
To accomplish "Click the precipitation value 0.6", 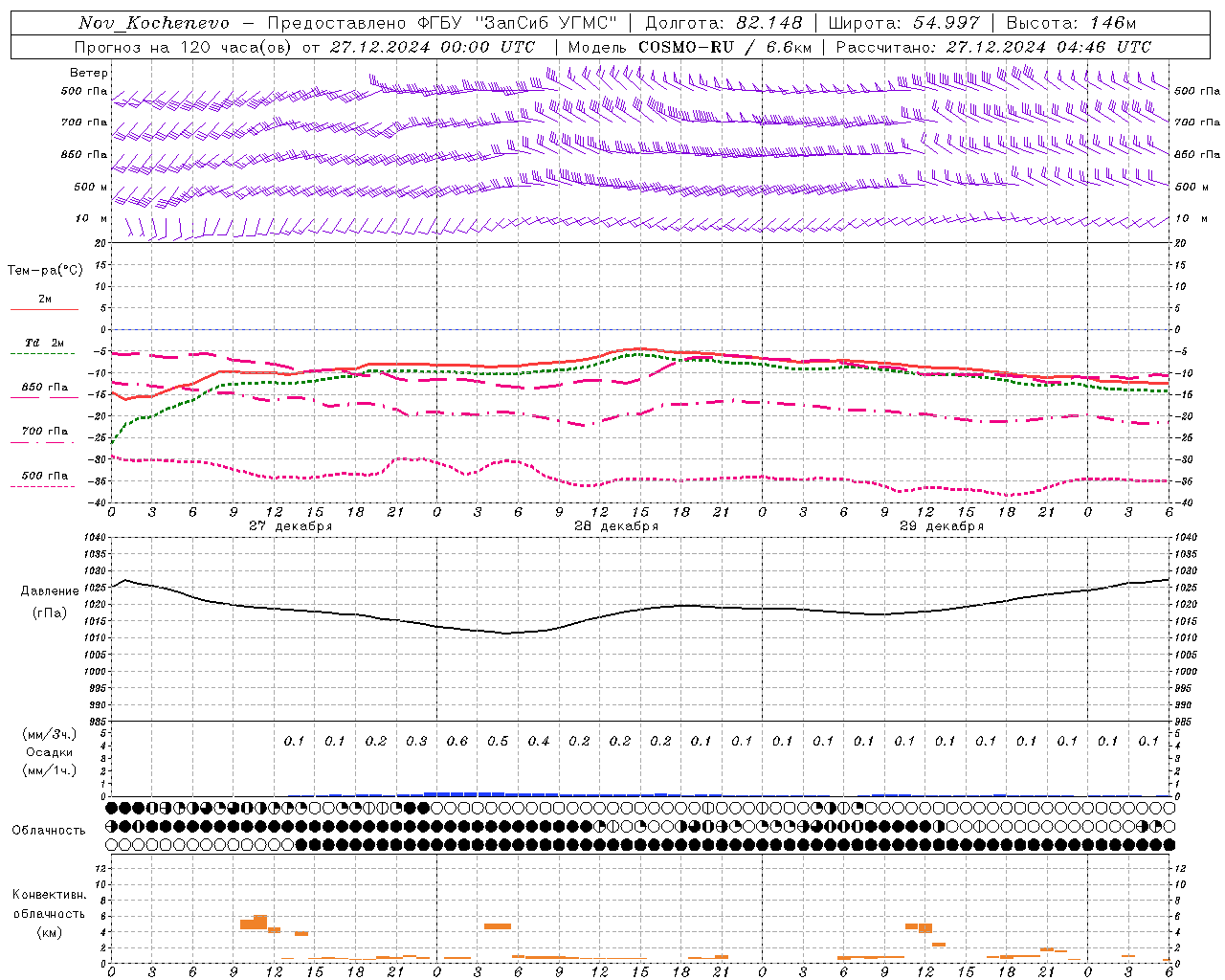I will coord(457,742).
